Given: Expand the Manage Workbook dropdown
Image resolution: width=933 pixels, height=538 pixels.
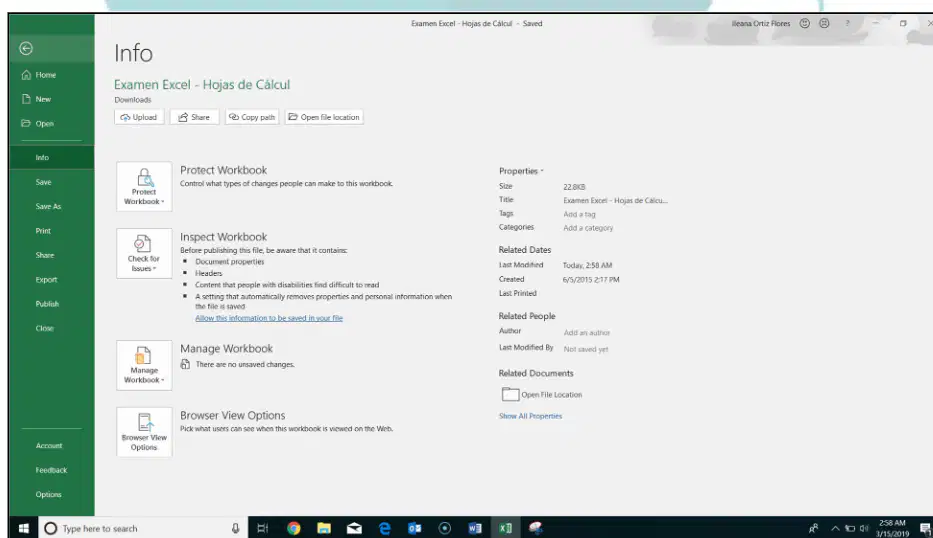Looking at the screenshot, I should 144,365.
